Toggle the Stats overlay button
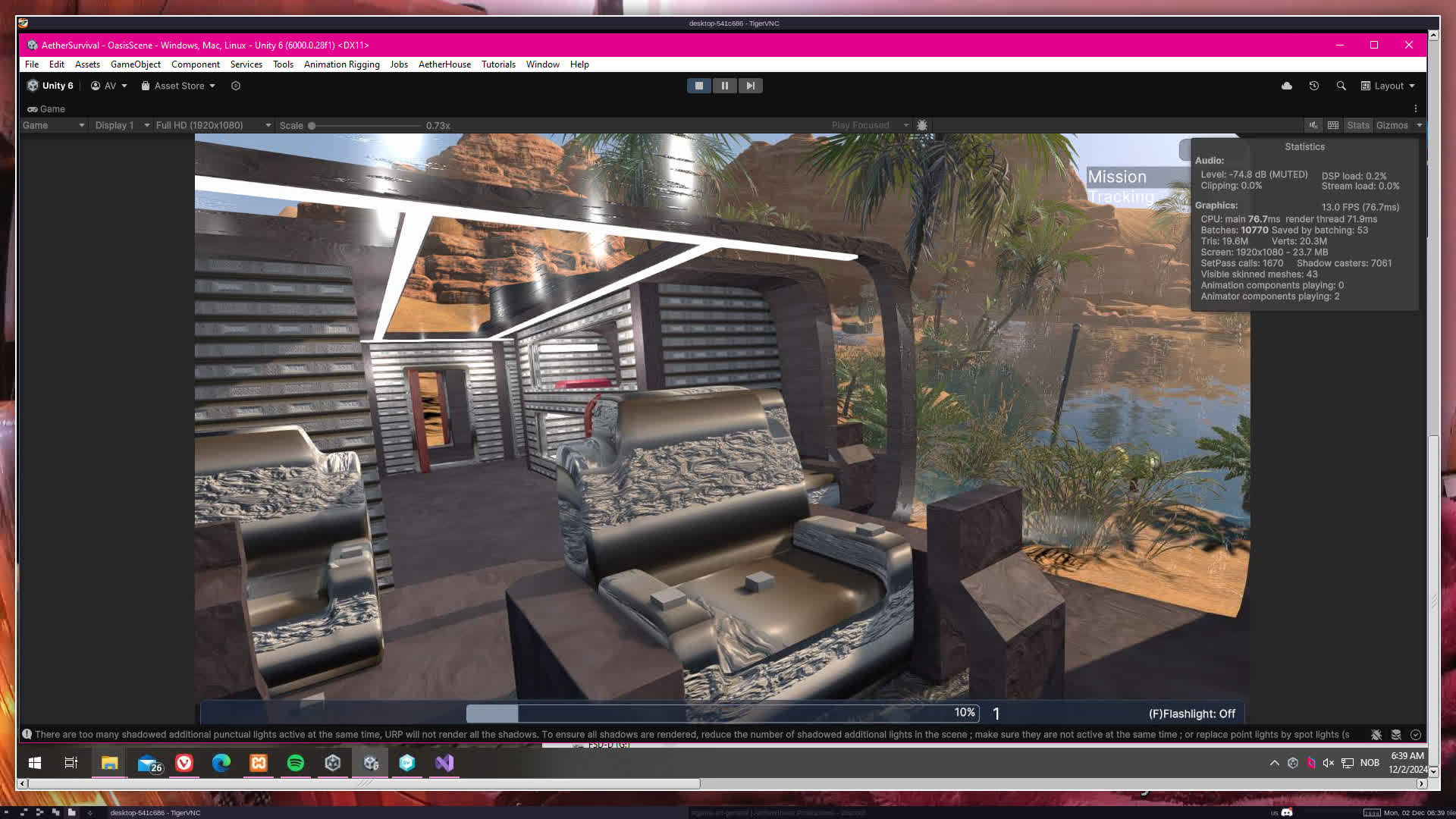The image size is (1456, 819). pyautogui.click(x=1358, y=125)
